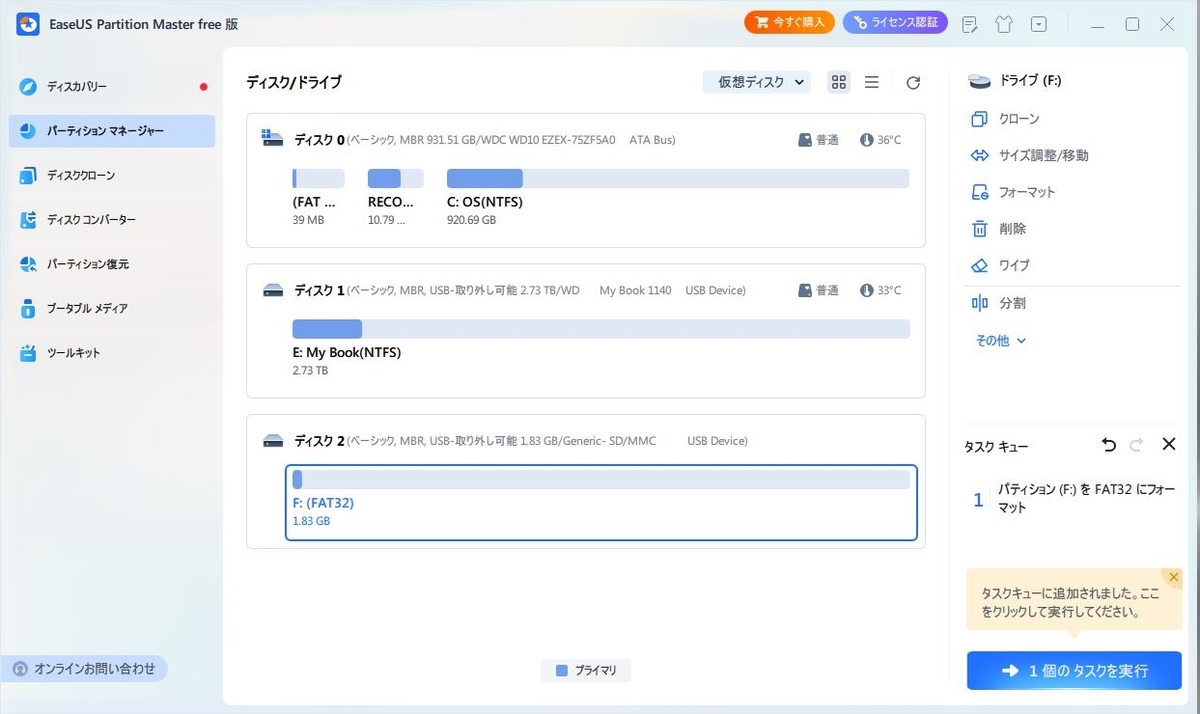Click クローン in the action panel
Screen dimensions: 1200x714
coord(1005,119)
